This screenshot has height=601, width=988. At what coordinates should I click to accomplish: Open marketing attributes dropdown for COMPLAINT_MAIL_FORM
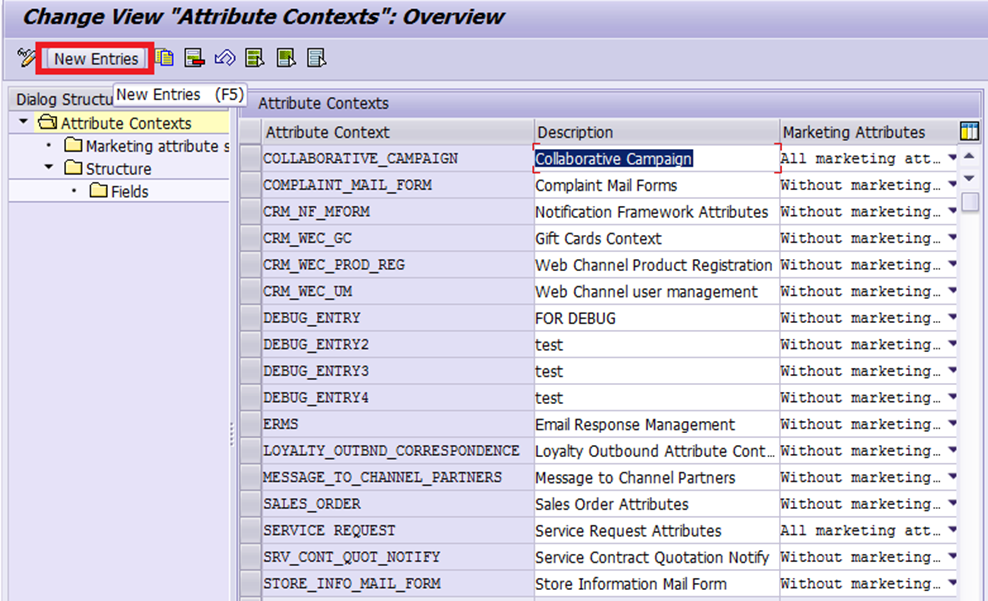[952, 185]
